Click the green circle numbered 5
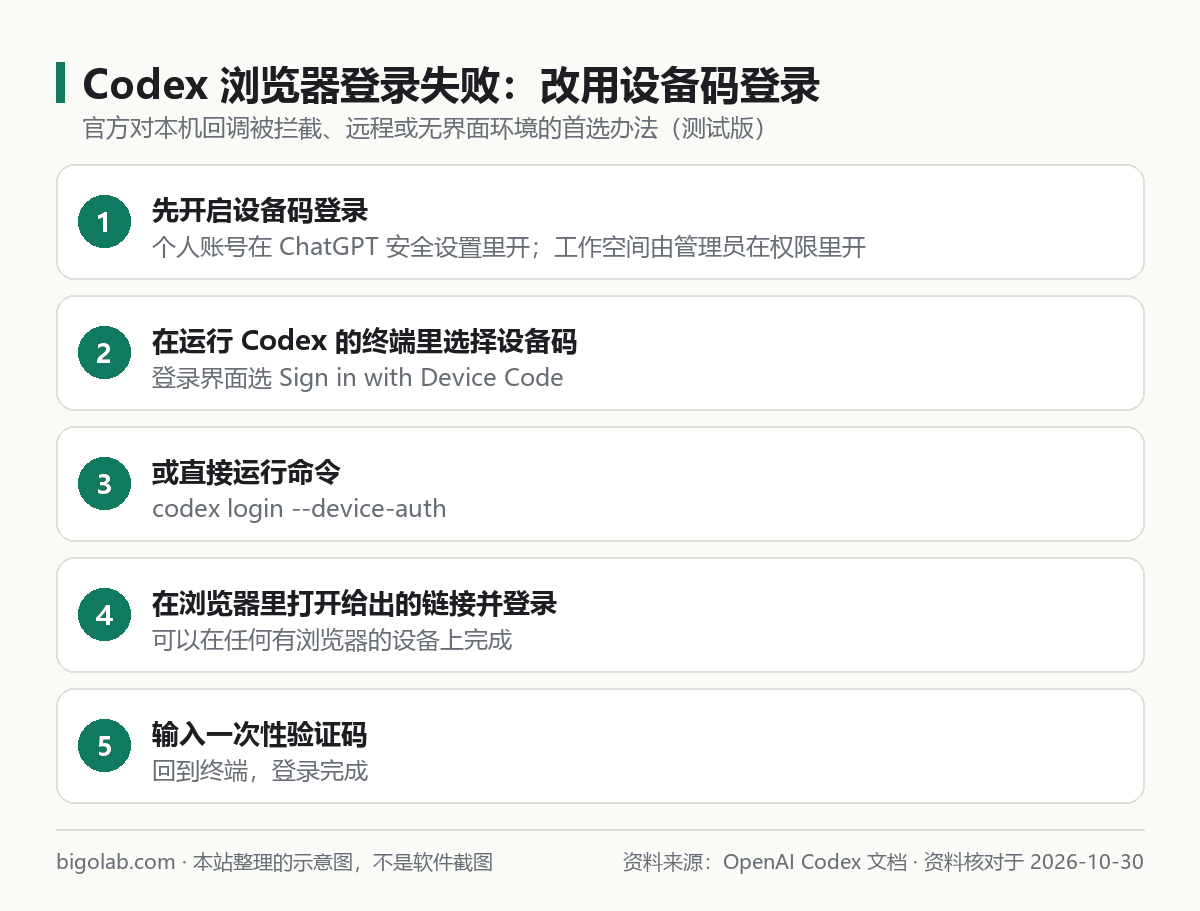Viewport: 1200px width, 911px height. click(x=104, y=746)
